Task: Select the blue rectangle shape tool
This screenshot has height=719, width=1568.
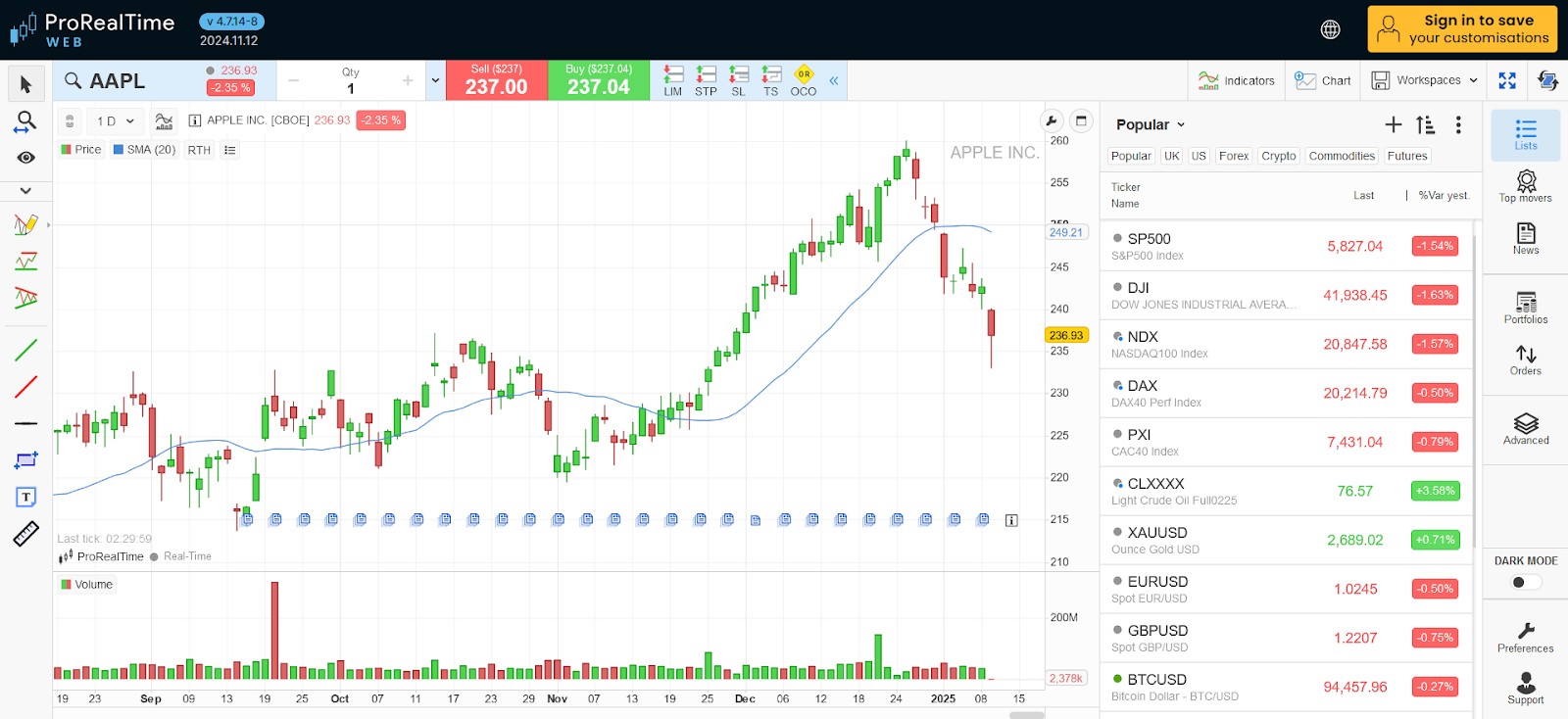Action: tap(25, 460)
